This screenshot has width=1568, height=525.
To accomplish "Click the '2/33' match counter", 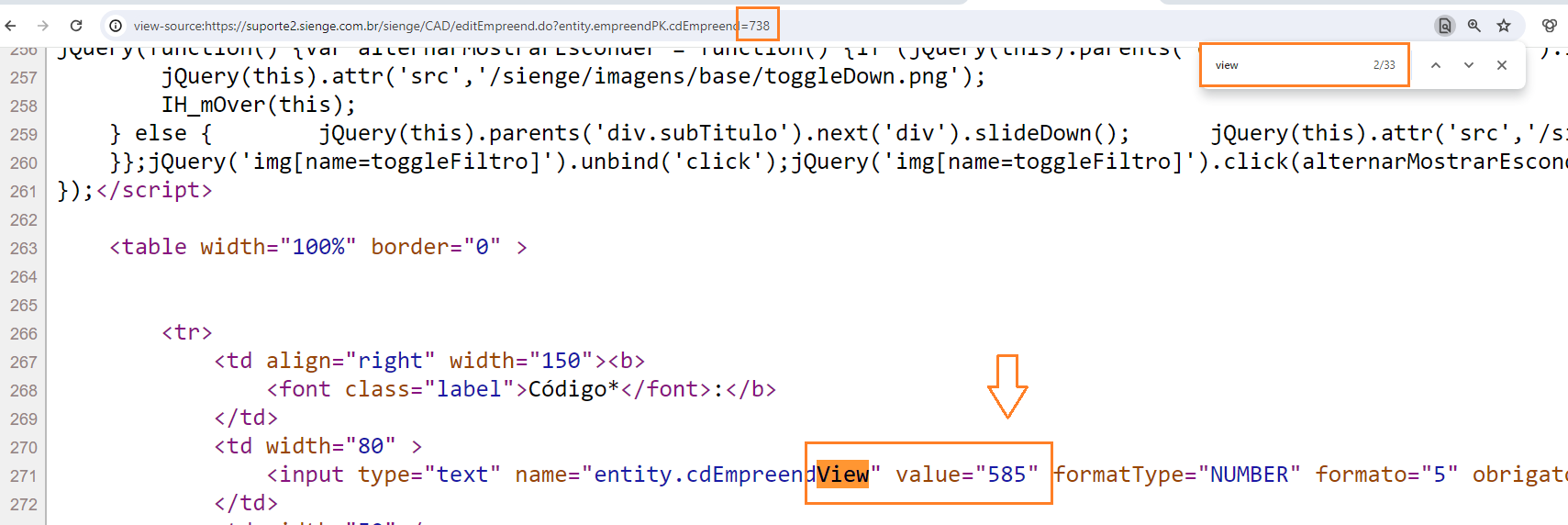I will click(x=1384, y=65).
